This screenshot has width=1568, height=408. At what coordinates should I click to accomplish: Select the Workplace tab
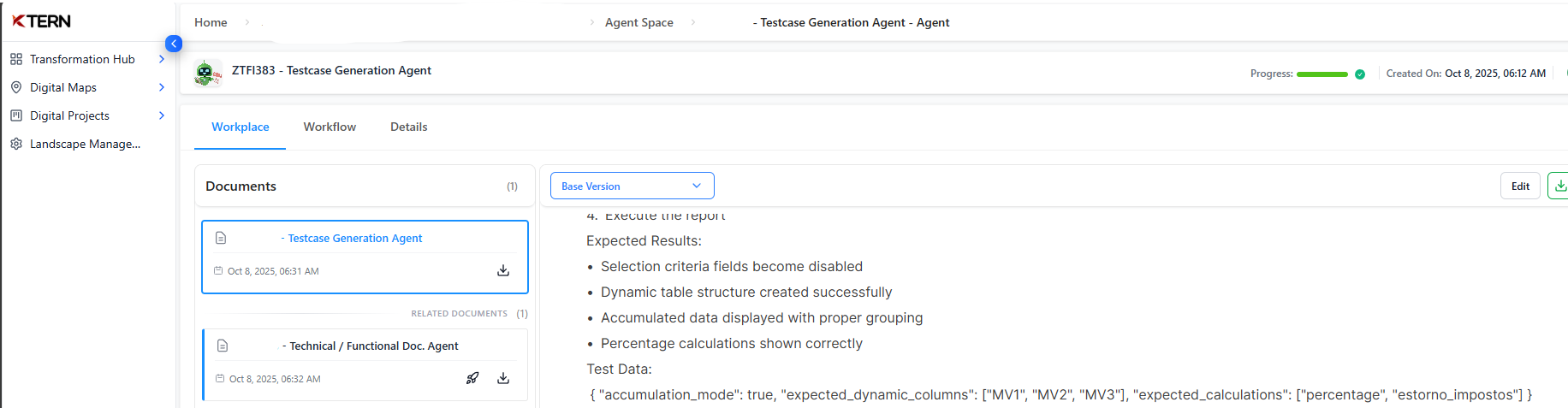pyautogui.click(x=241, y=127)
